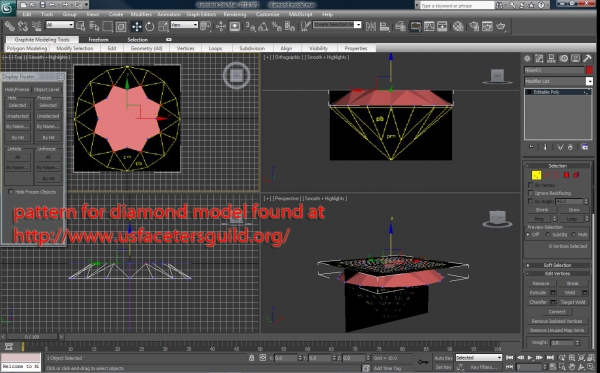Activate the Select and Scale tool
The width and height of the screenshot is (600, 373).
(x=163, y=26)
